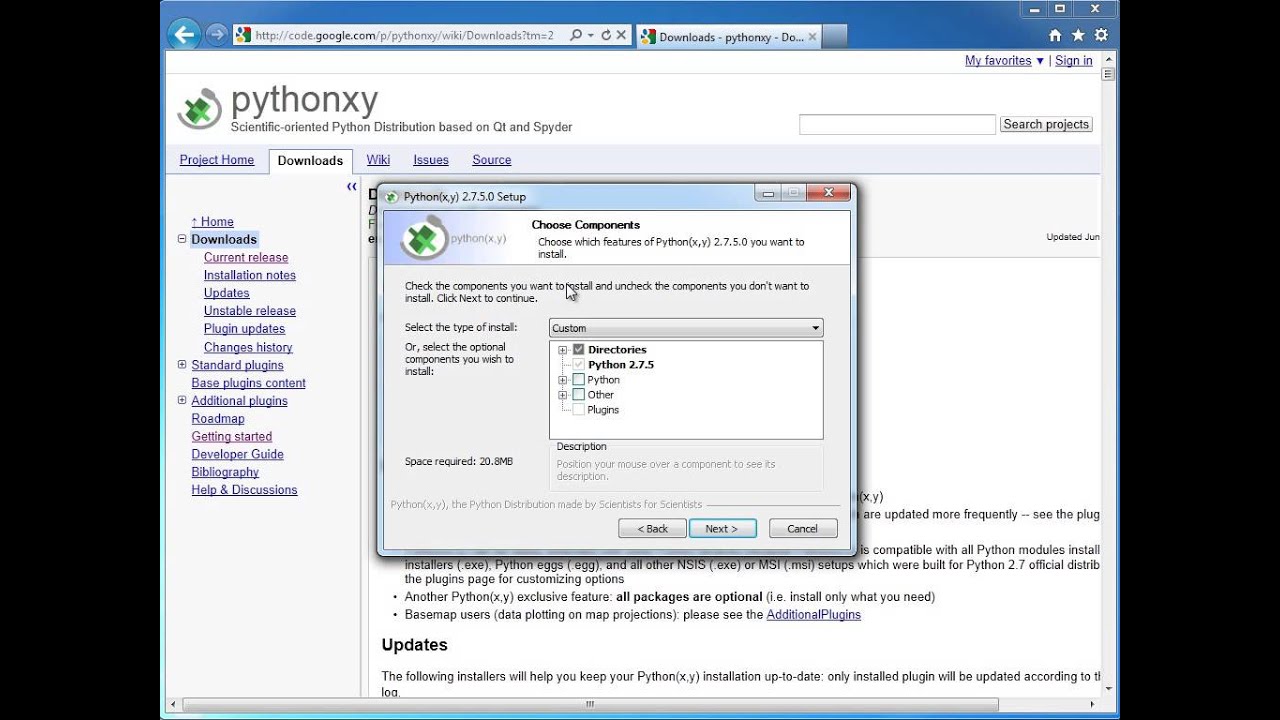This screenshot has width=1280, height=720.
Task: Reload the page with the refresh icon
Action: pos(605,35)
